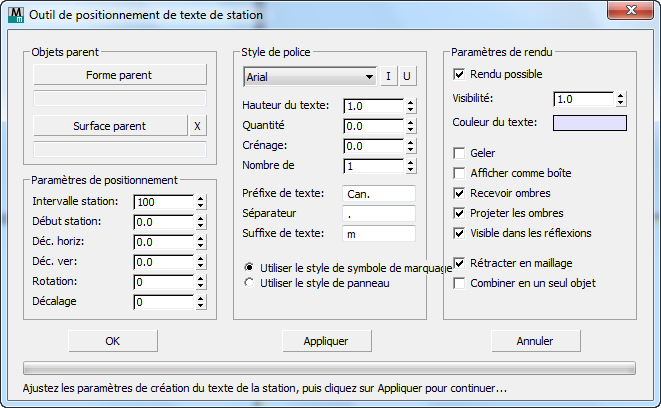Increase the Hauteur du texte spinner value
The image size is (661, 408).
pyautogui.click(x=411, y=102)
